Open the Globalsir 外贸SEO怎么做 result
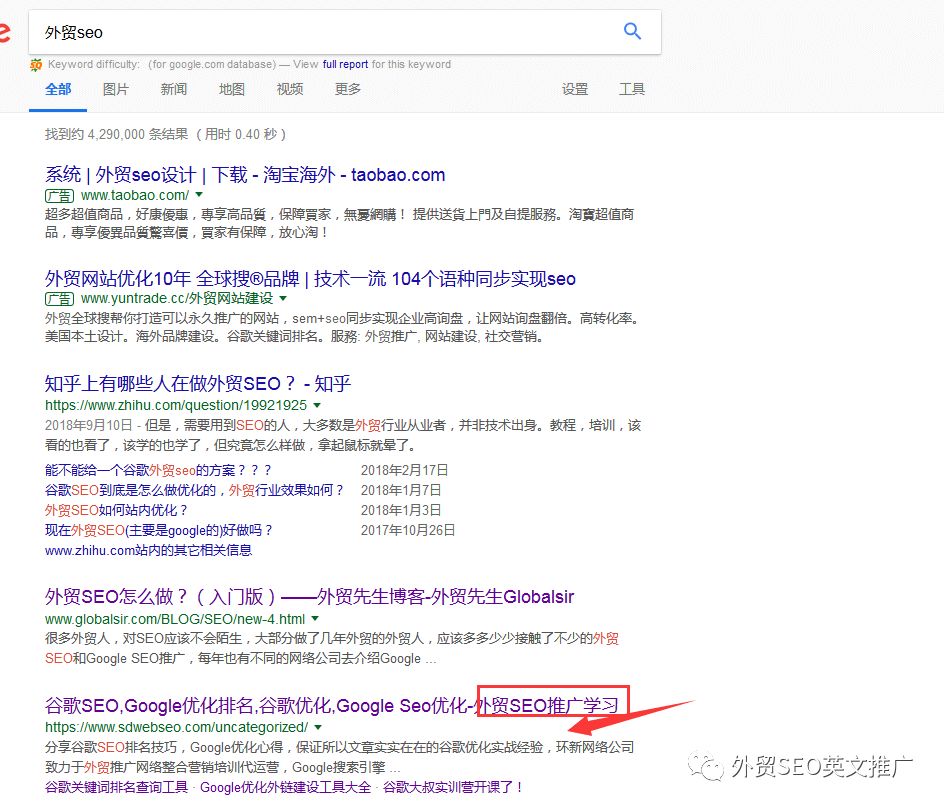Image resolution: width=944 pixels, height=808 pixels. tap(310, 596)
